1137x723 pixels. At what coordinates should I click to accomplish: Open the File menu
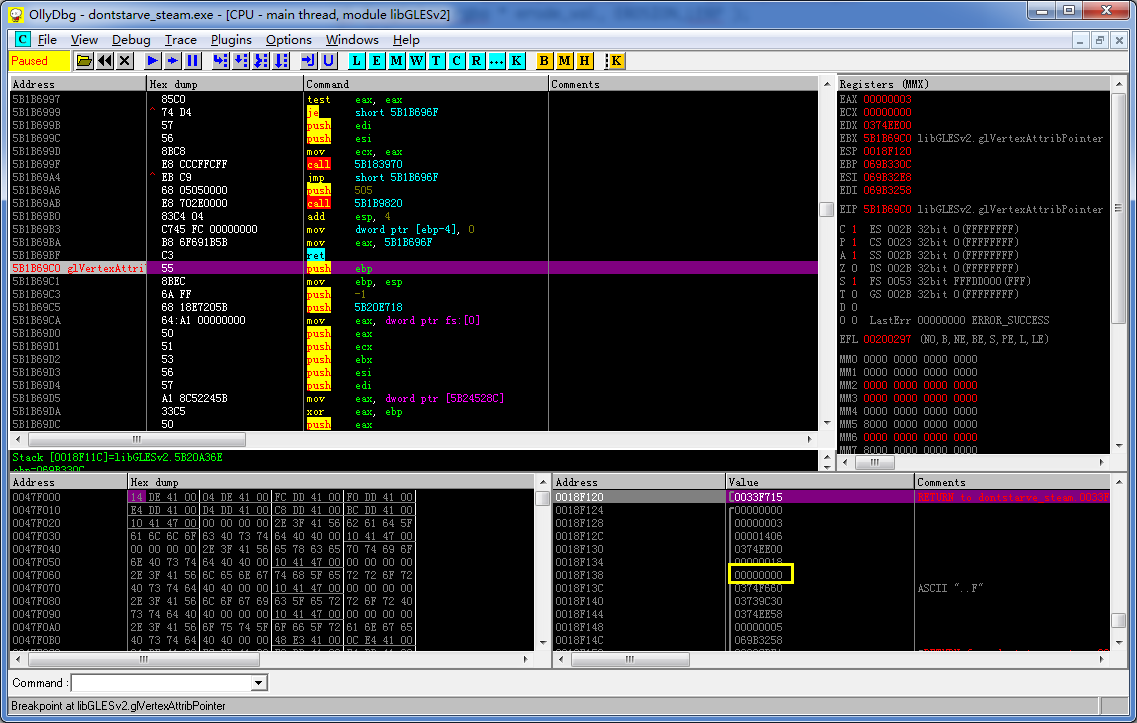coord(47,40)
